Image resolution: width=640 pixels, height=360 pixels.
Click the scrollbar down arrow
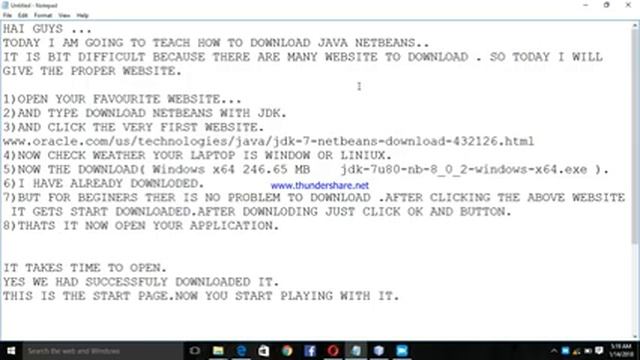[x=635, y=337]
